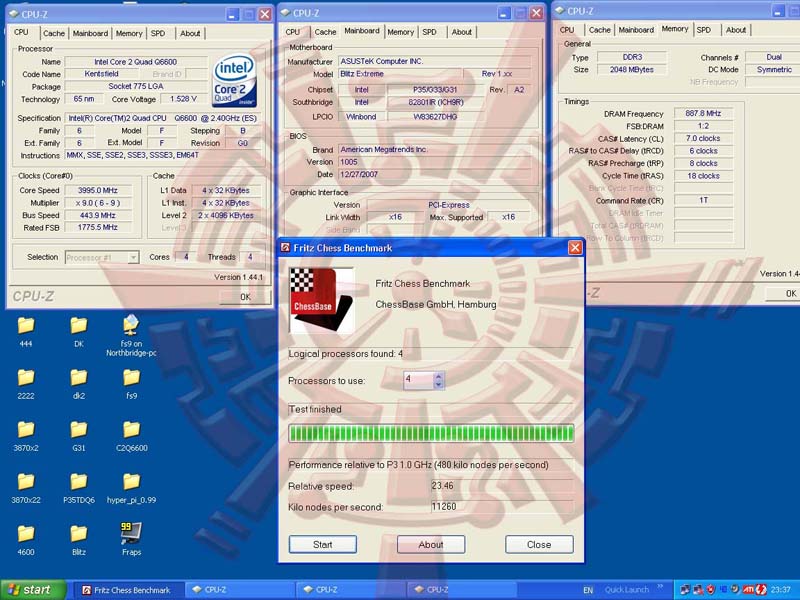This screenshot has height=600, width=800.
Task: Open the 2222 desktop folder
Action: (x=26, y=383)
